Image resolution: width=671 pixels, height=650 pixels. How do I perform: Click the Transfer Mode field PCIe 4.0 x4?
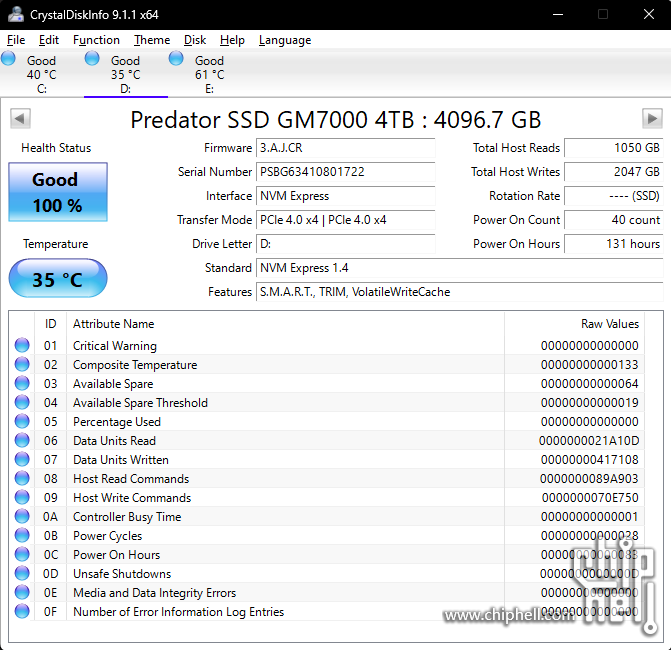tap(345, 220)
